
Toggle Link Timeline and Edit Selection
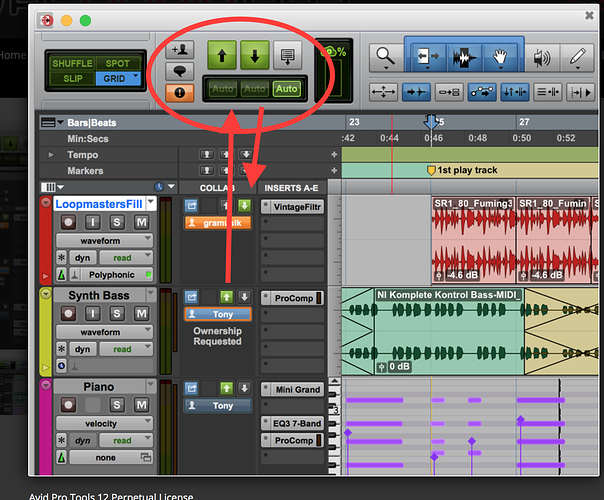(x=515, y=92)
